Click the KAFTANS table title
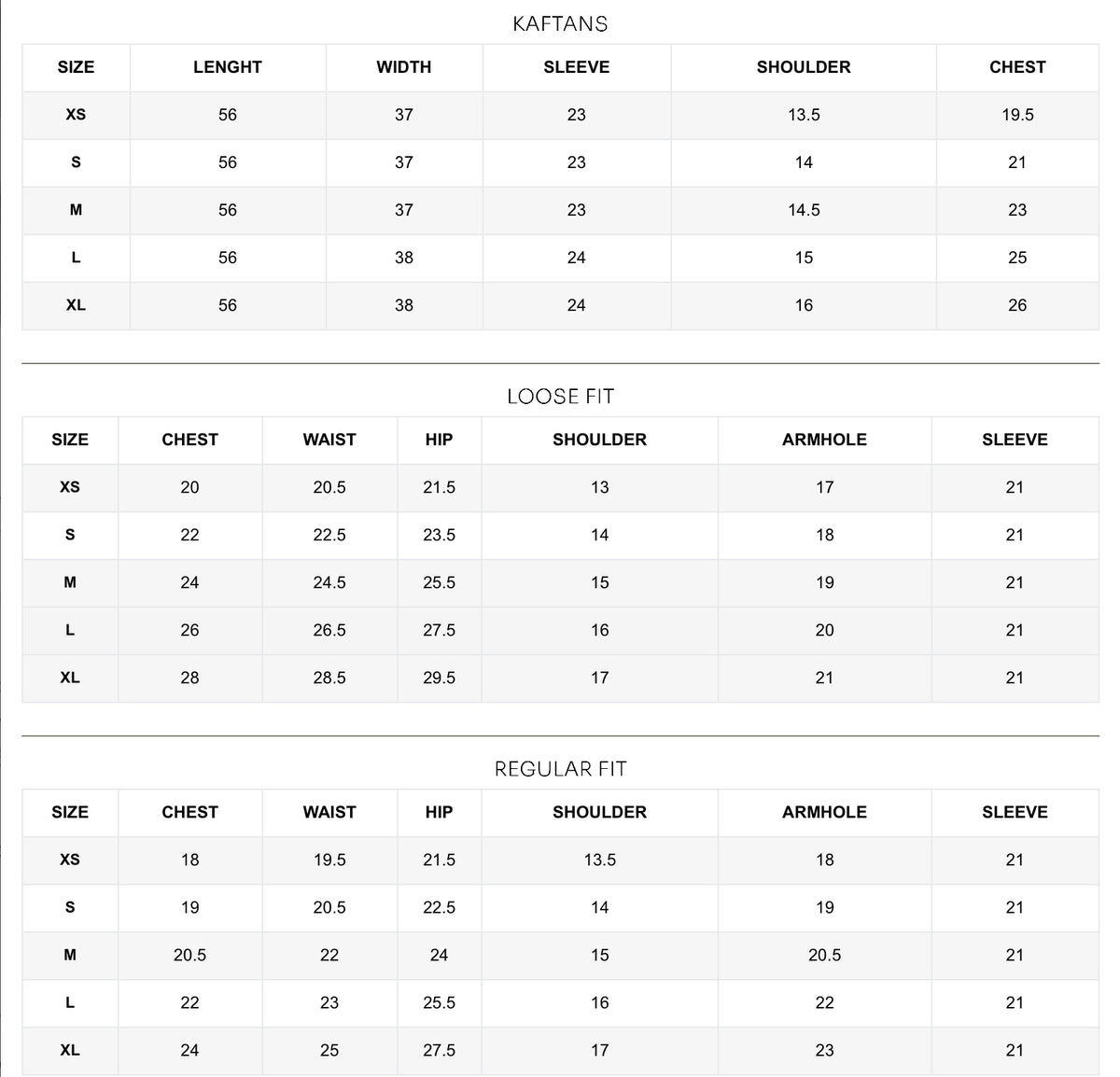The height and width of the screenshot is (1077, 1120). [x=560, y=23]
